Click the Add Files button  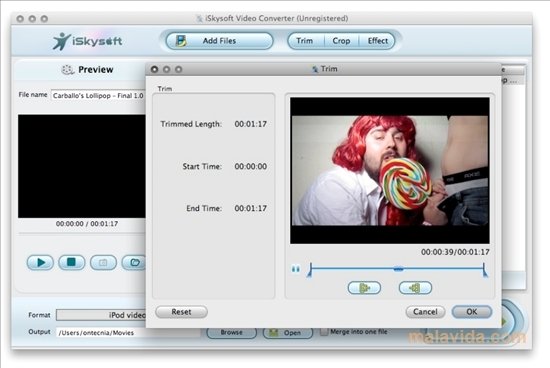220,41
